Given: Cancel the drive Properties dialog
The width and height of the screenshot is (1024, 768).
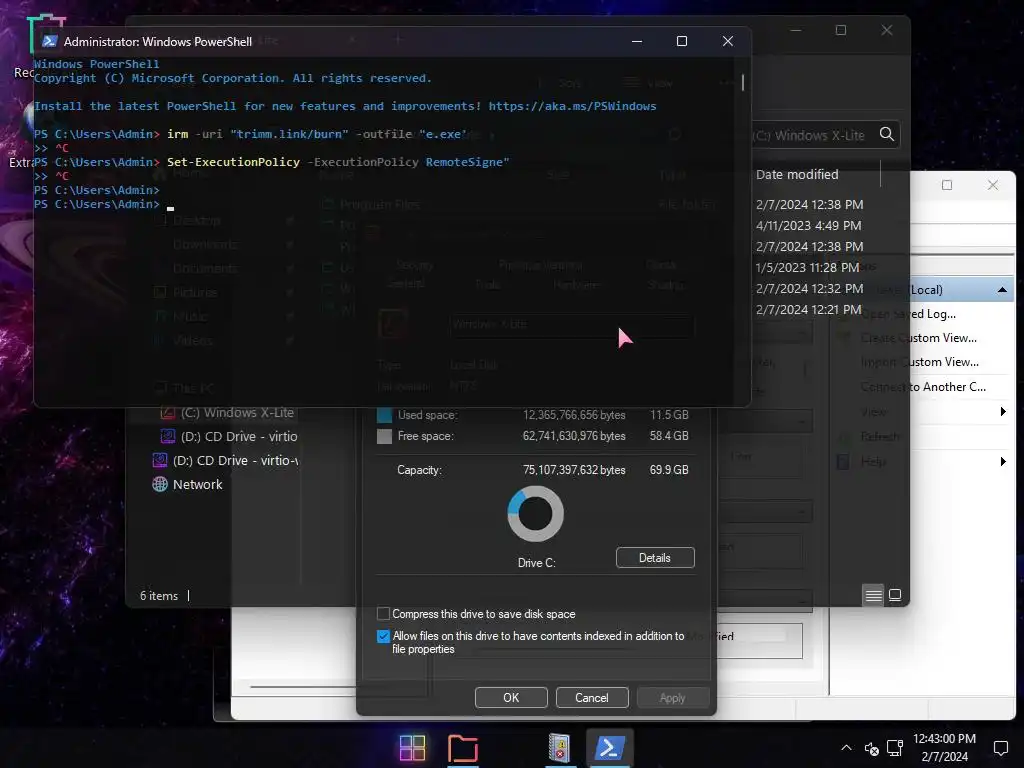Looking at the screenshot, I should (x=592, y=697).
